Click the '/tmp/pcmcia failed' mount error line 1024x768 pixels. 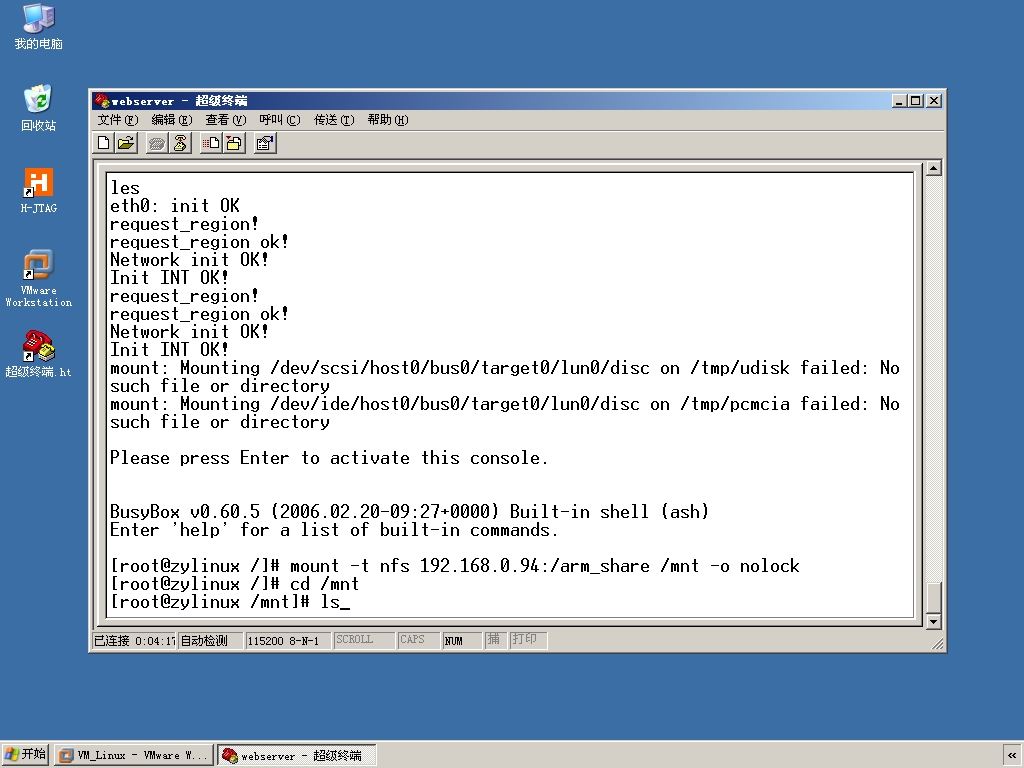coord(505,413)
